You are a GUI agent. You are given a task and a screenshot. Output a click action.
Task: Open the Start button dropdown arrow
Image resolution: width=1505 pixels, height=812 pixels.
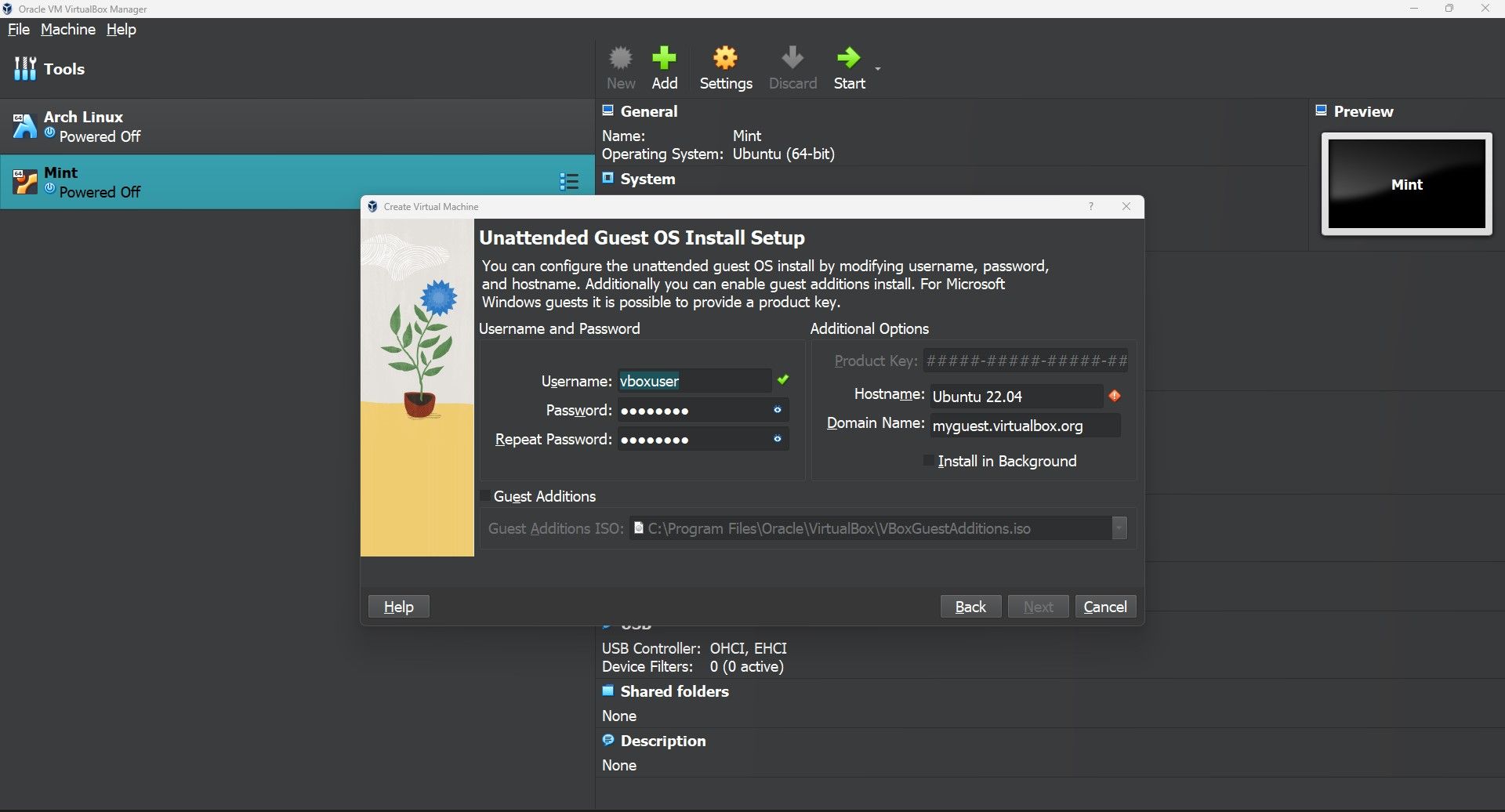878,69
